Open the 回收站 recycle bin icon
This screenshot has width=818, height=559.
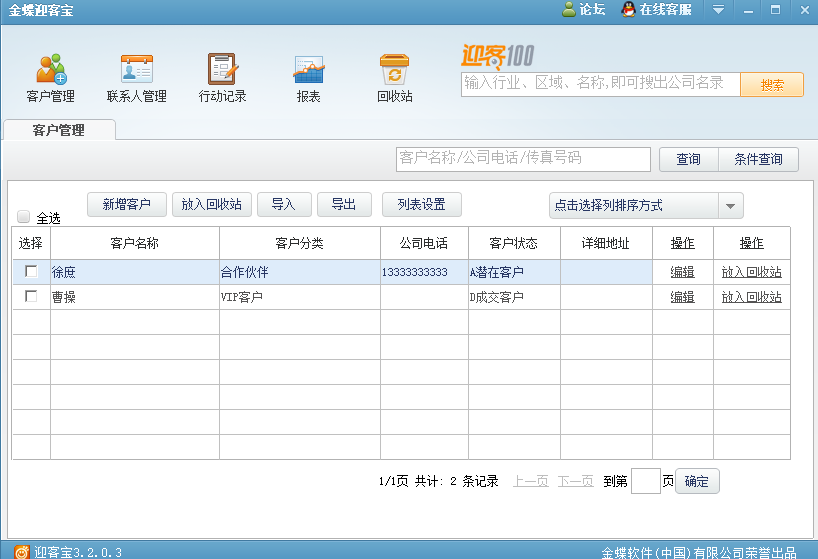coord(394,77)
